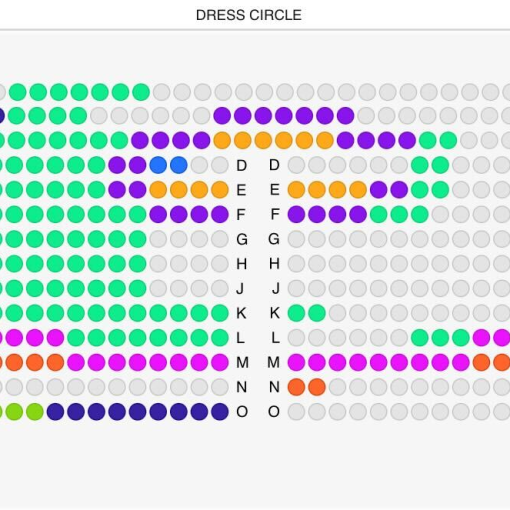The width and height of the screenshot is (510, 510).
Task: Pick orange seat nearest the right N label
Action: click(x=296, y=387)
